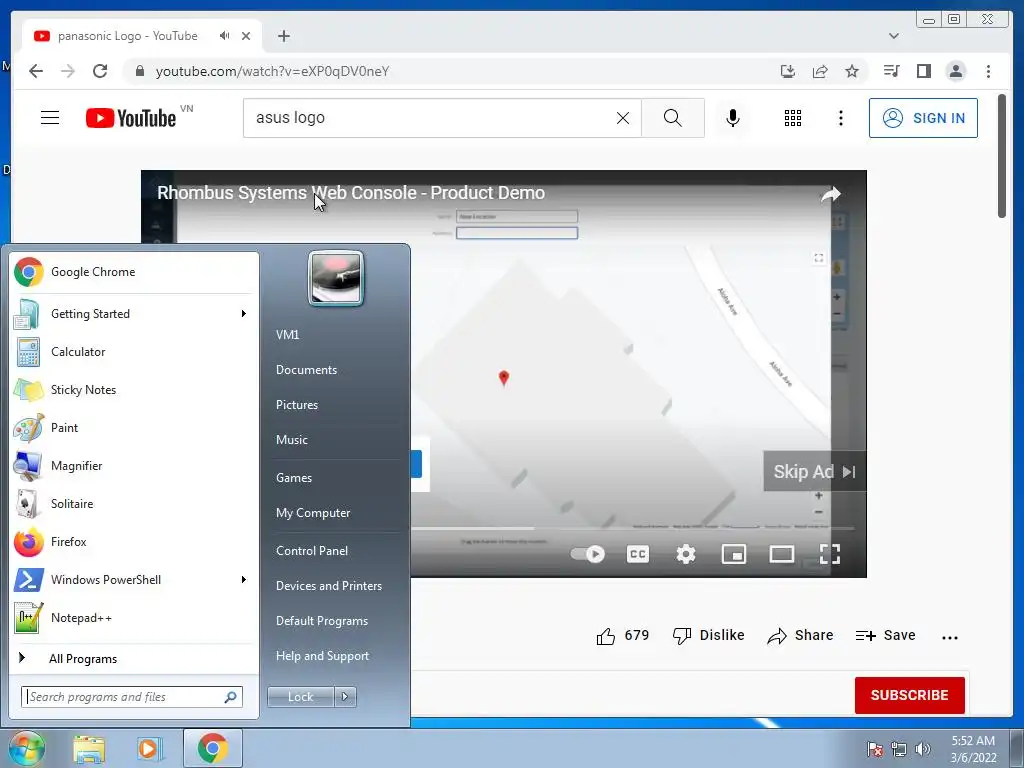This screenshot has height=768, width=1024.
Task: Click the SIGN IN button
Action: 923,118
